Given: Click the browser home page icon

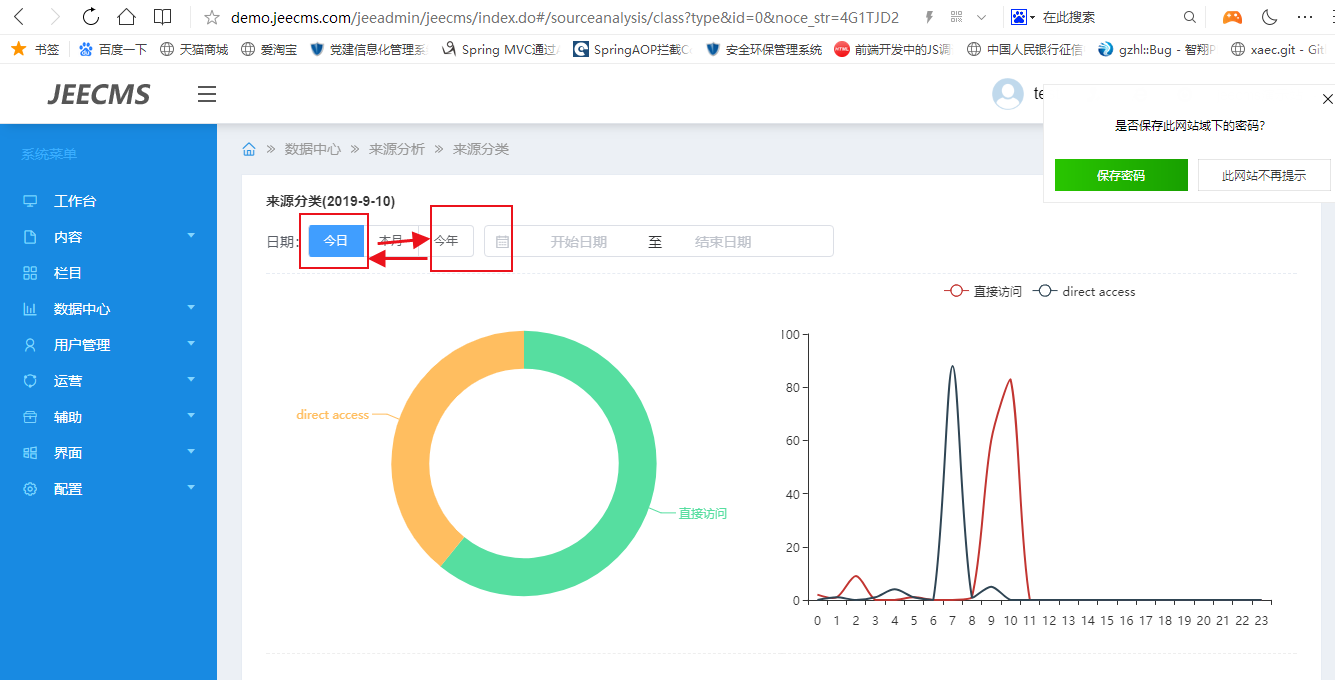Looking at the screenshot, I should tap(126, 17).
